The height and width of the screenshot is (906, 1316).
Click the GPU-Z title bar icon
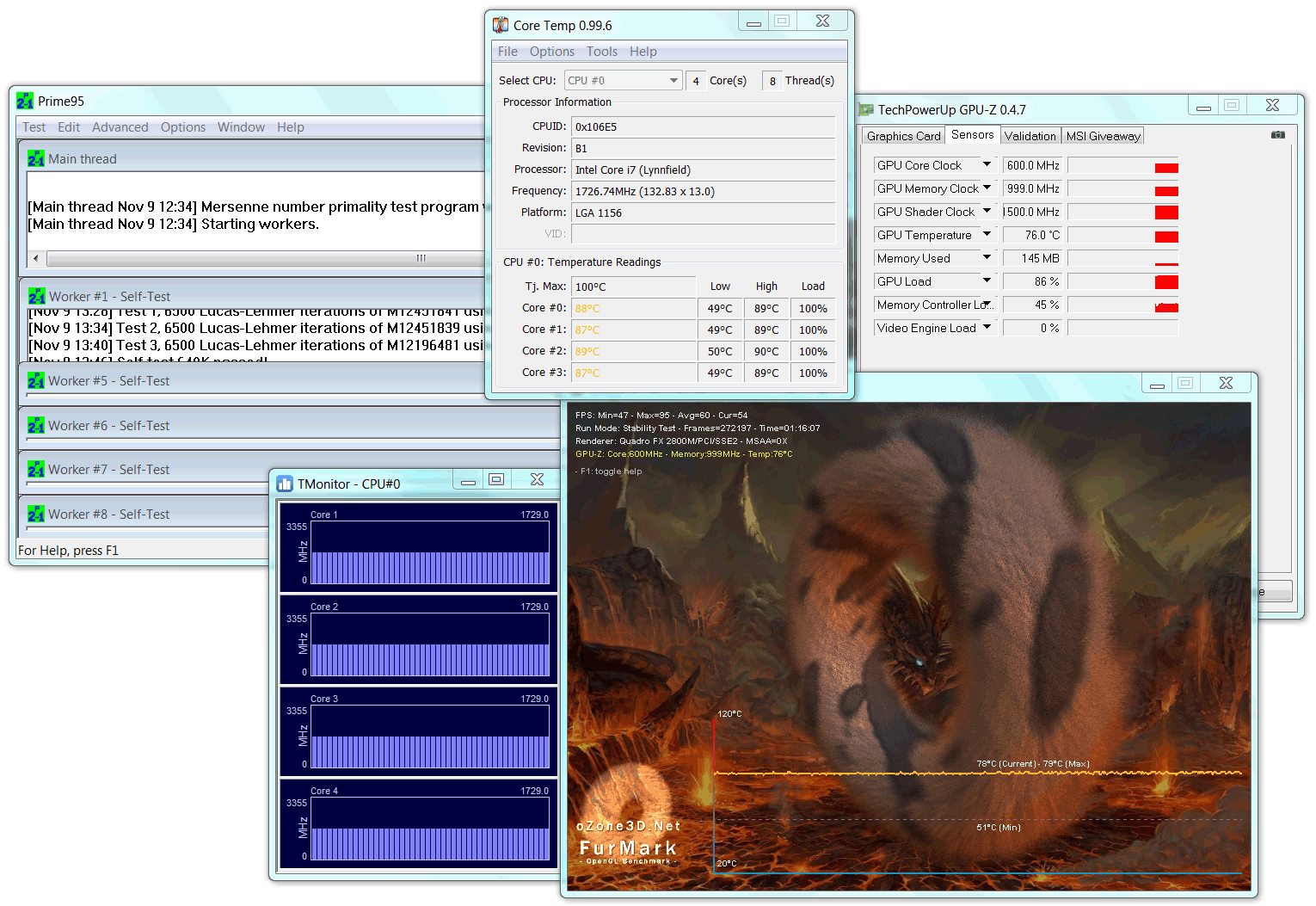[866, 110]
